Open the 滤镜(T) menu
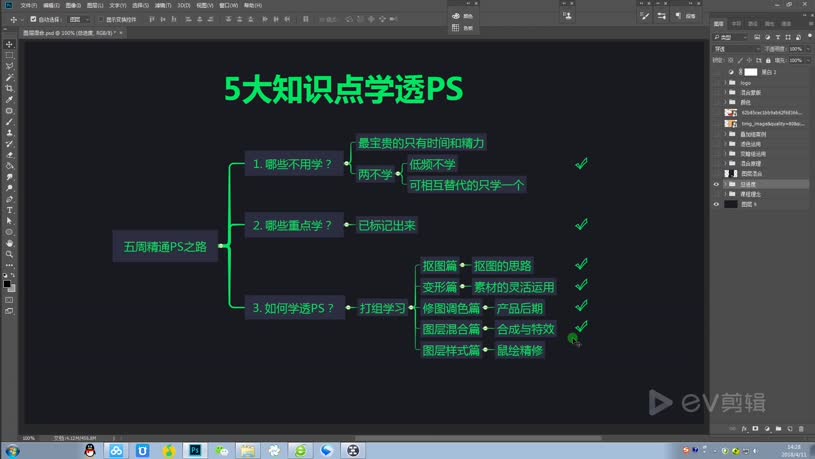The image size is (815, 459). (x=163, y=5)
